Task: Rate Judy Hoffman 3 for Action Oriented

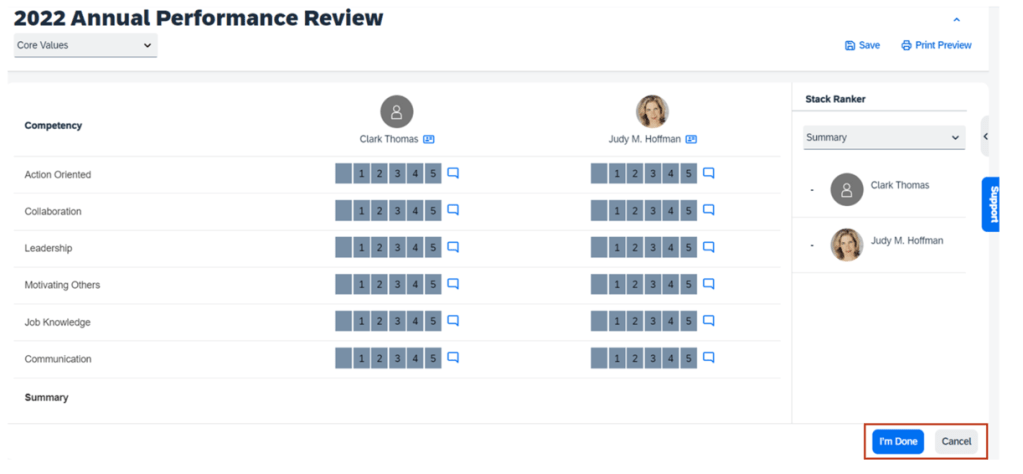Action: (653, 174)
